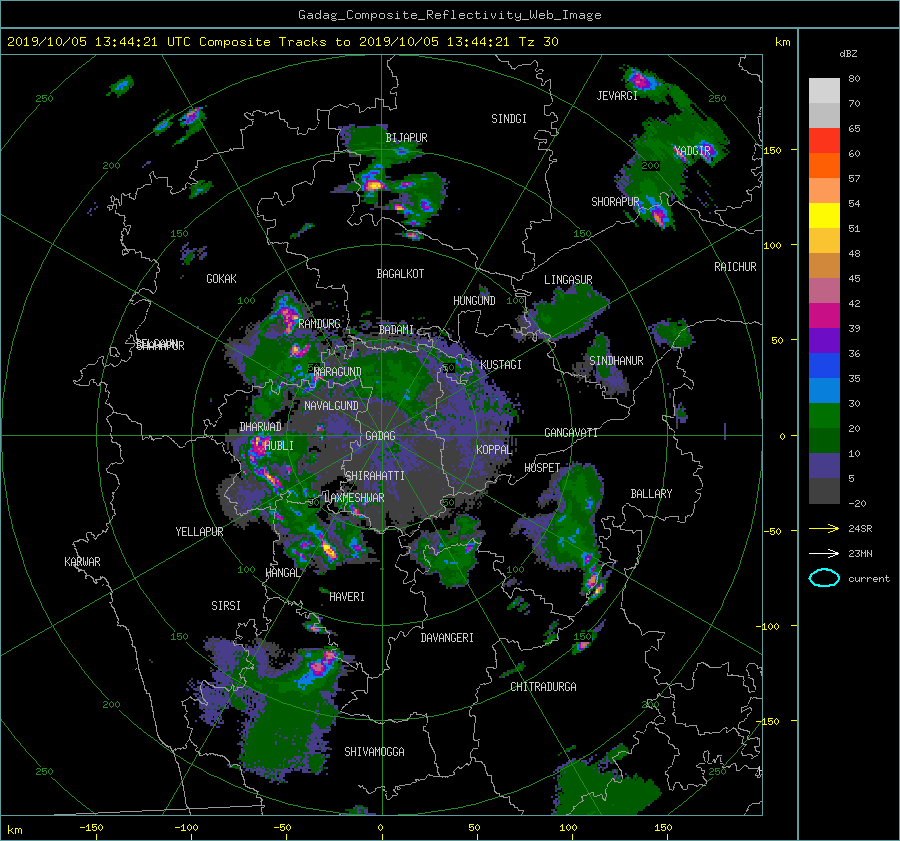Click the DHARWAD city label
The image size is (900, 841).
point(261,427)
